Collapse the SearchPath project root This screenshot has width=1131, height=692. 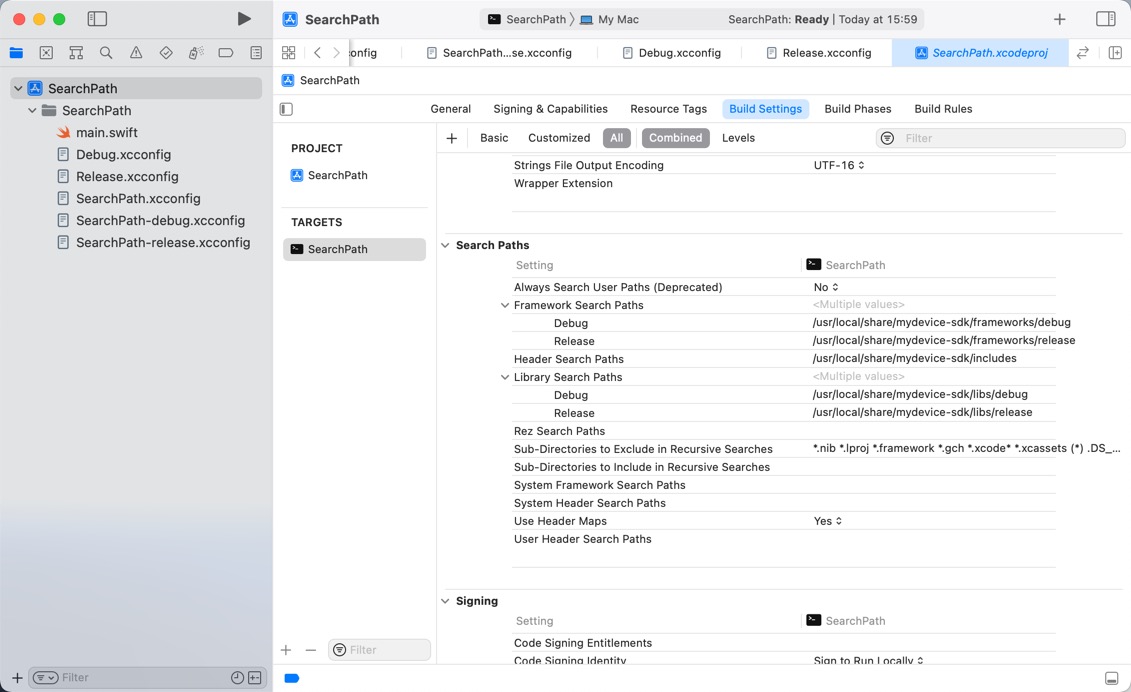tap(18, 89)
